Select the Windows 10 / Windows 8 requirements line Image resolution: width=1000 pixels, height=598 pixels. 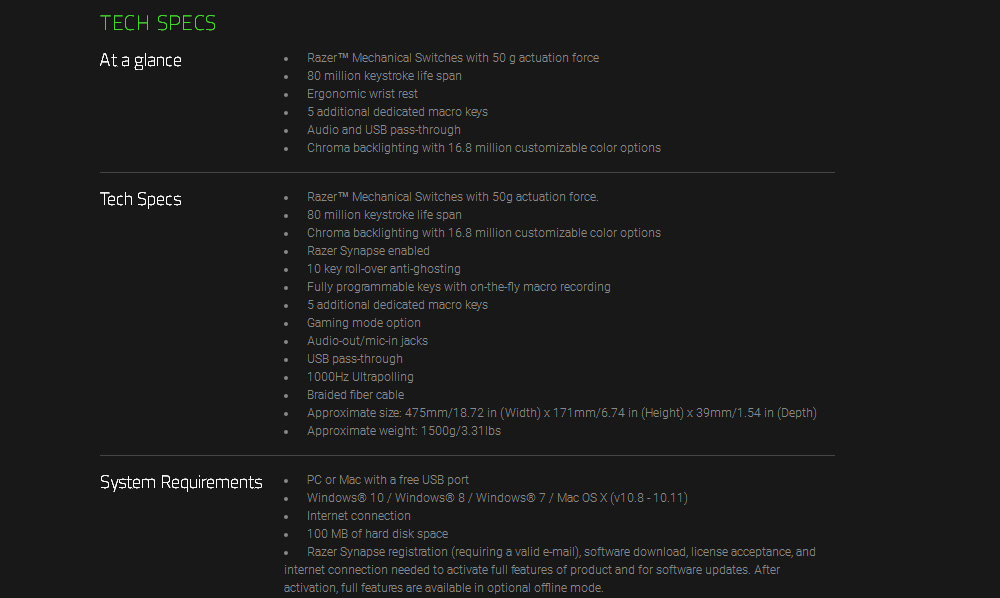click(497, 497)
